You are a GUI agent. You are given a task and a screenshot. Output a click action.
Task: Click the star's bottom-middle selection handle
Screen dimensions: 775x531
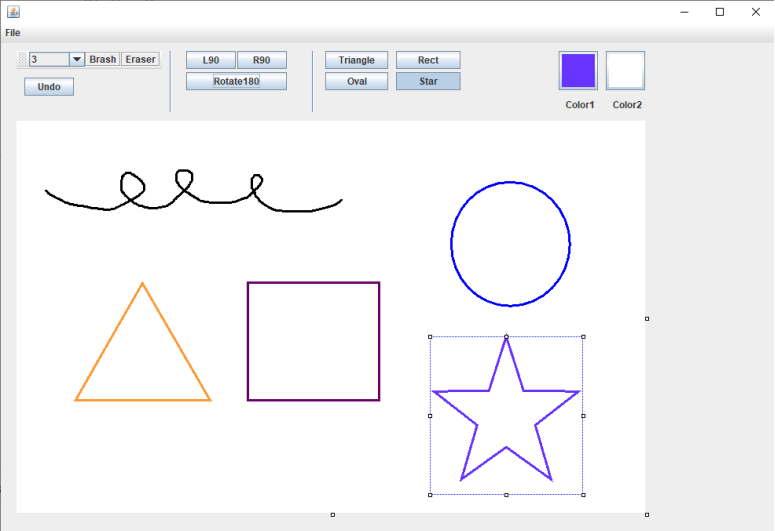pyautogui.click(x=506, y=495)
